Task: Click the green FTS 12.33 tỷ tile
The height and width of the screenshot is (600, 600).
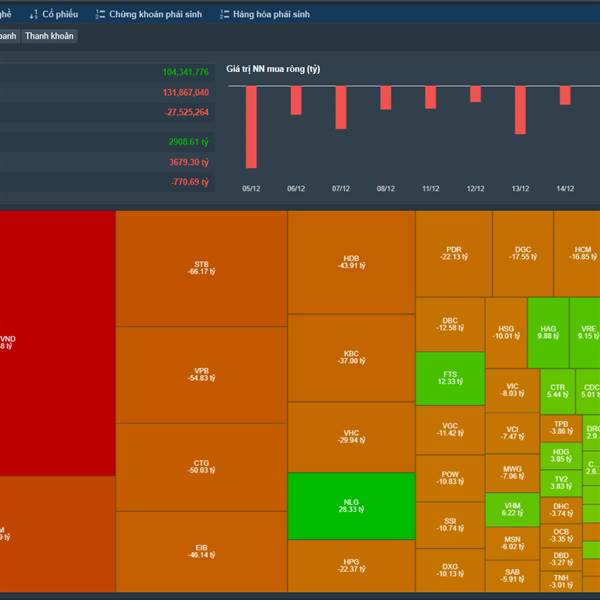Action: click(450, 378)
